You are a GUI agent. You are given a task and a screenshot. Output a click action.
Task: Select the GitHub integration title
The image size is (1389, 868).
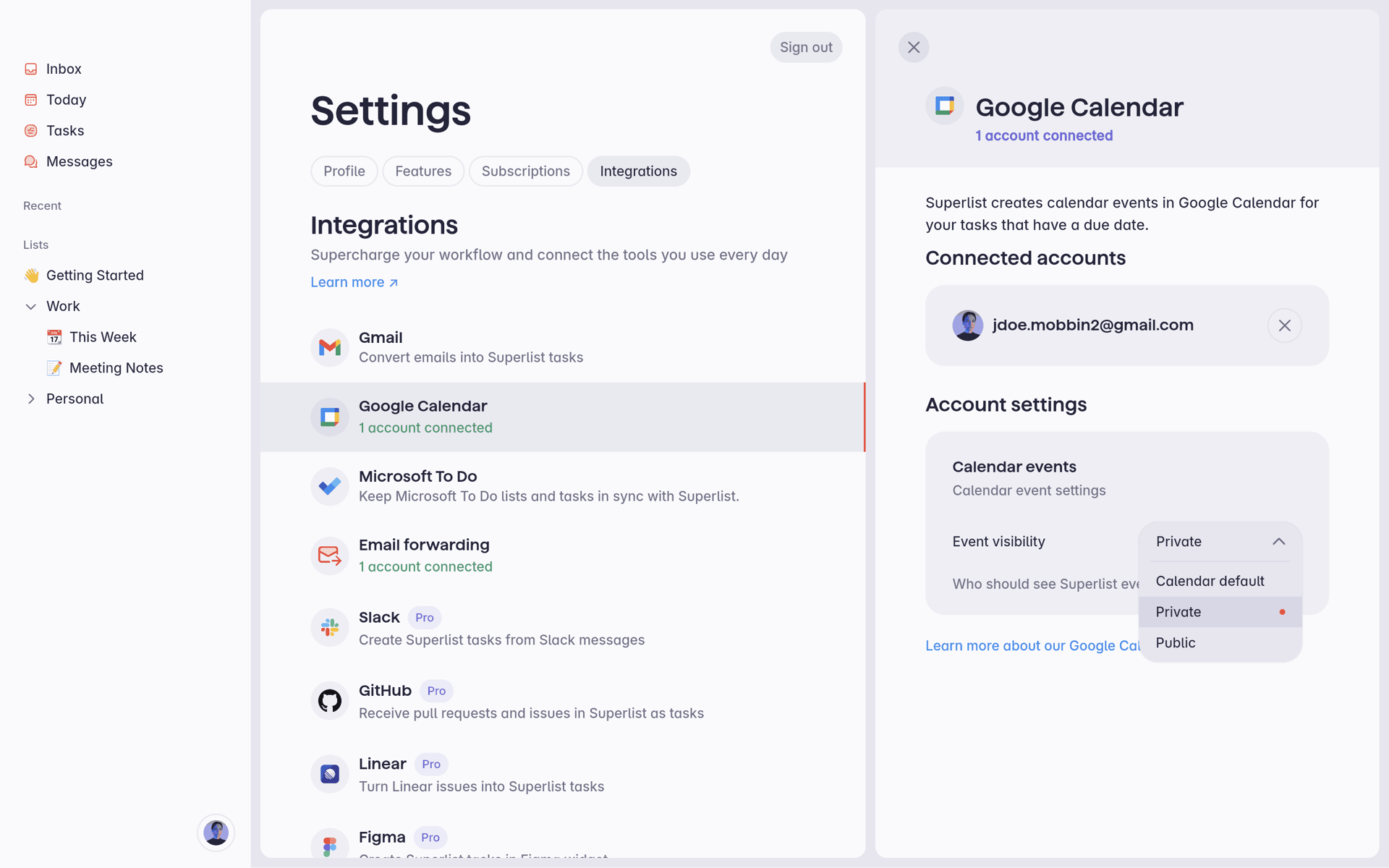pos(385,691)
